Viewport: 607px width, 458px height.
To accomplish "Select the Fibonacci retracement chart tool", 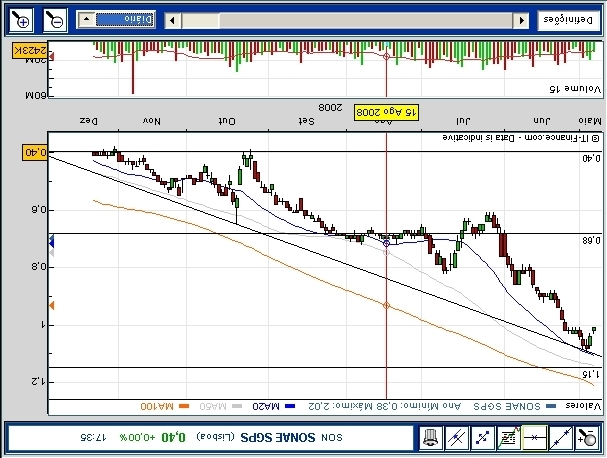I will [x=509, y=438].
